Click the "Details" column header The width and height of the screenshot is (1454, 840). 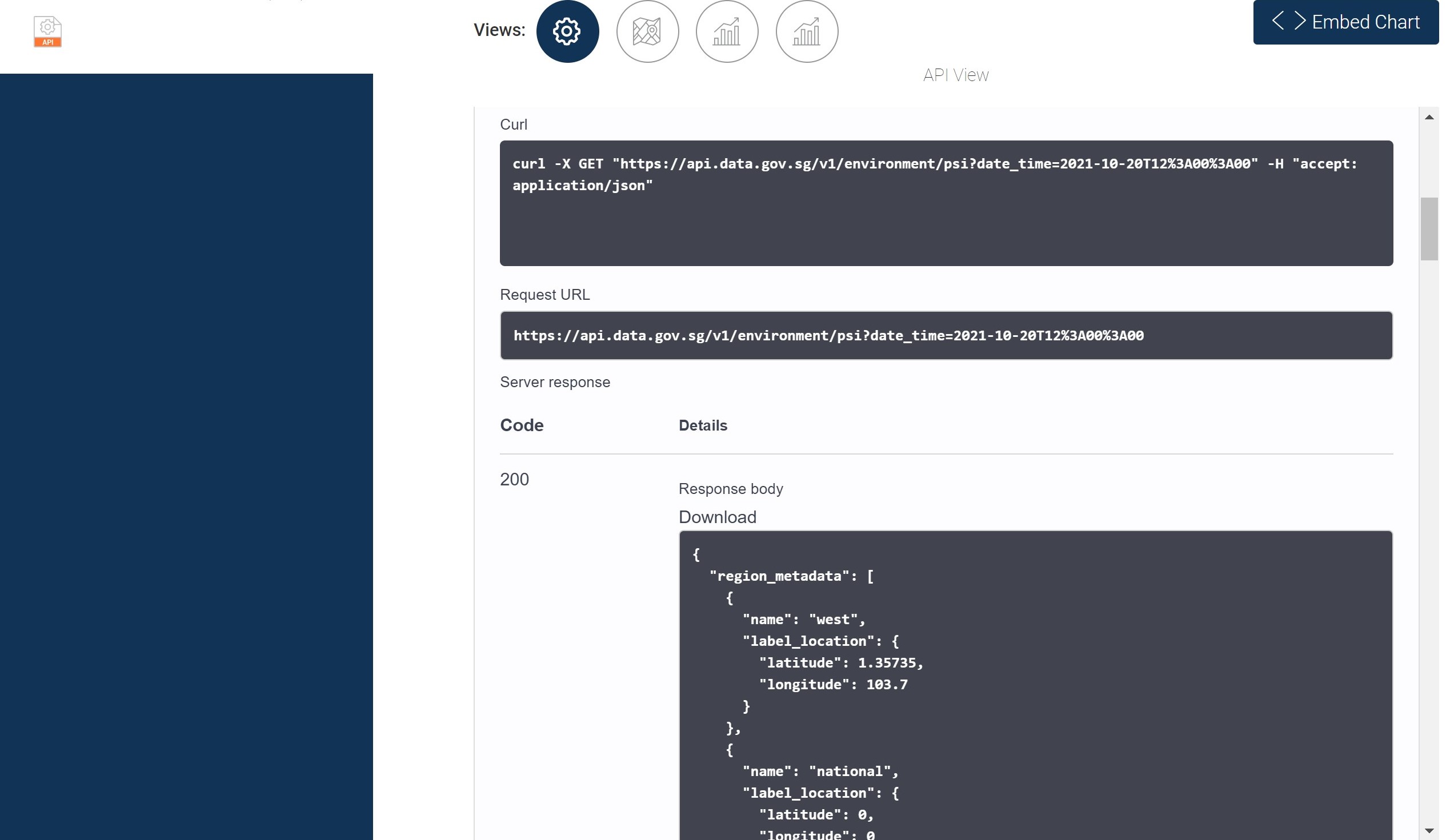703,425
